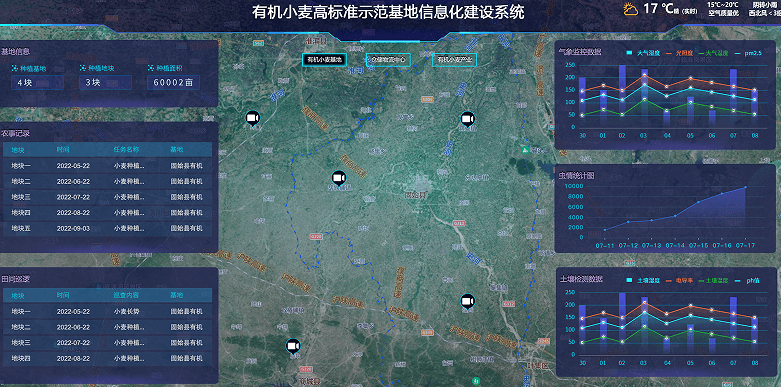Image resolution: width=781 pixels, height=387 pixels.
Task: Click the 17 ℃ temperature reading
Action: pyautogui.click(x=658, y=8)
